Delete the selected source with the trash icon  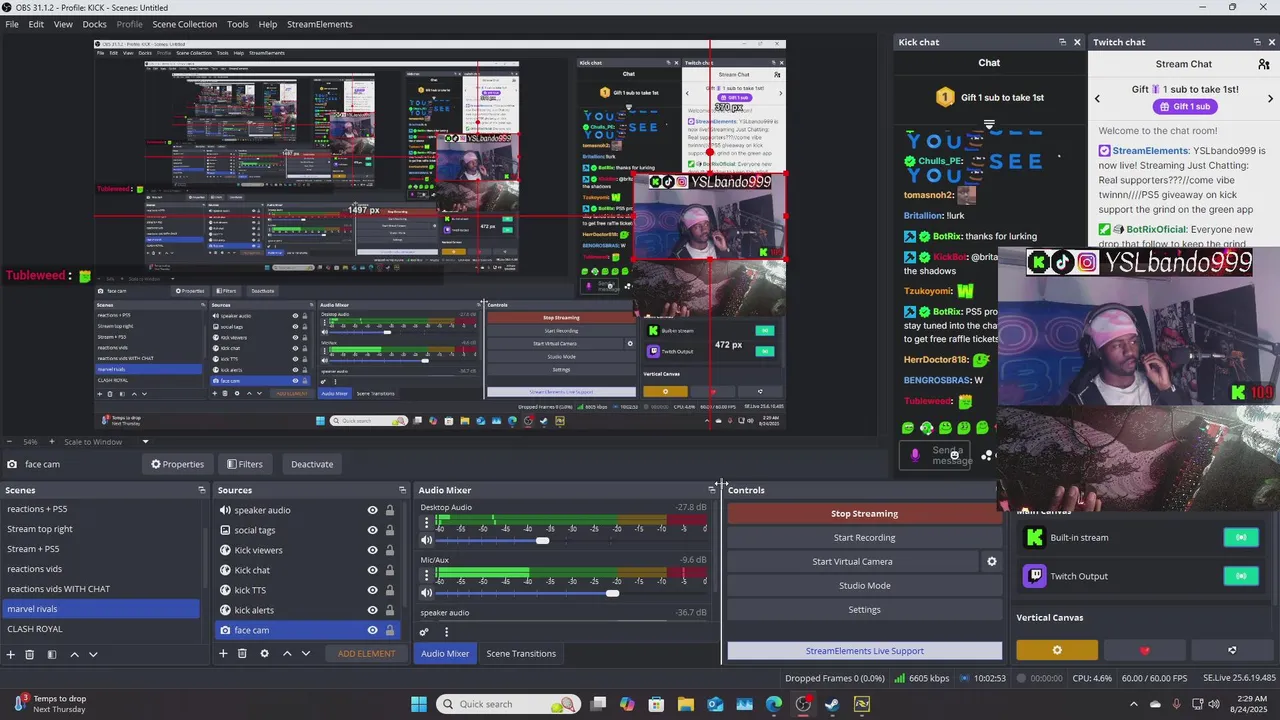click(x=242, y=653)
